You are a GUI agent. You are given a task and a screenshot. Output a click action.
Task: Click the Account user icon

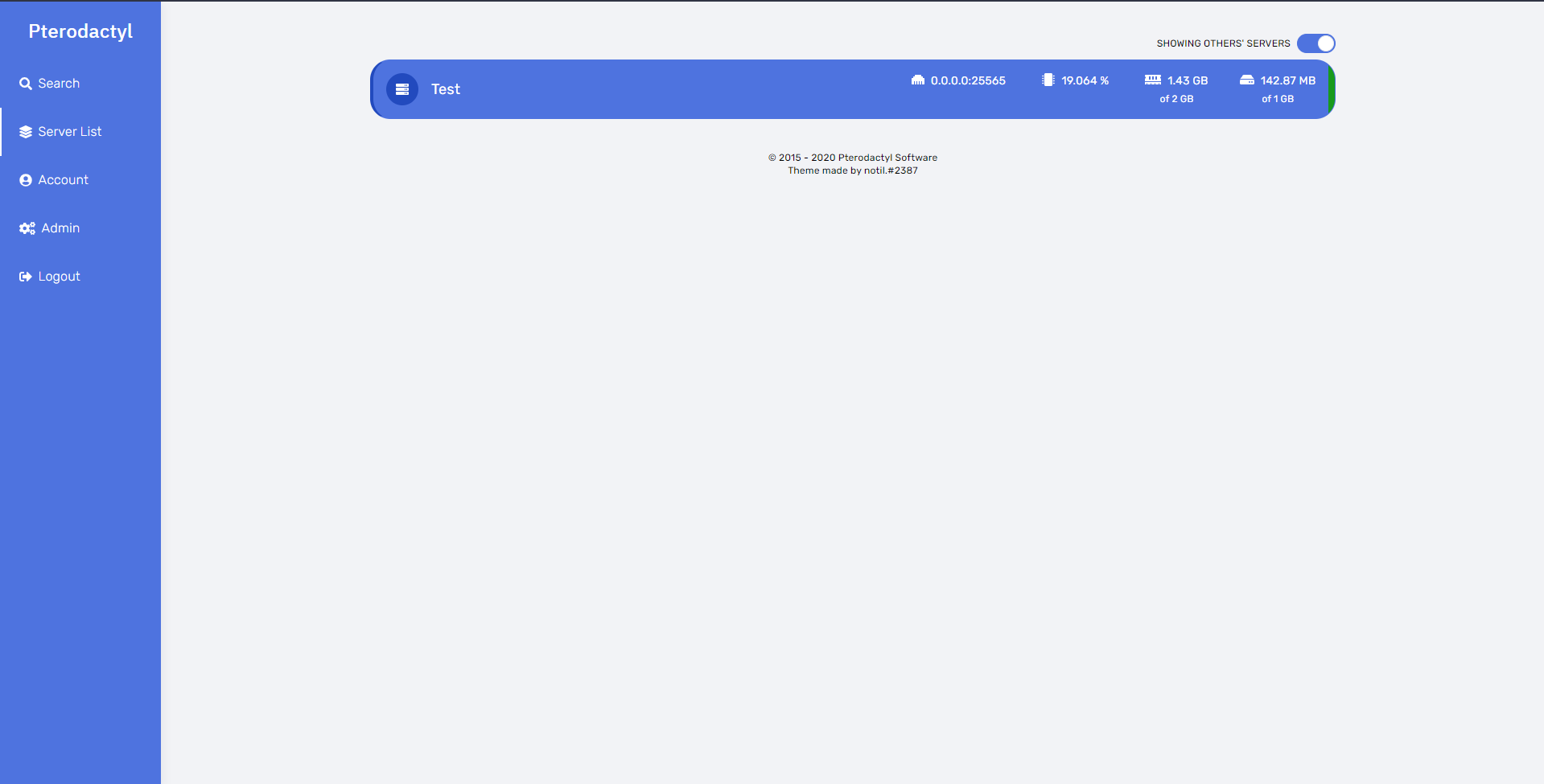click(x=26, y=180)
